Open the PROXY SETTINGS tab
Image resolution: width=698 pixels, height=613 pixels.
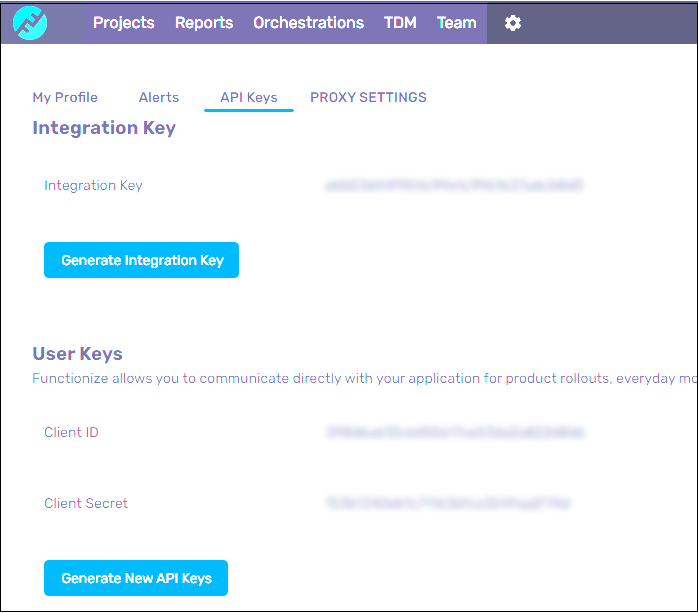point(368,97)
